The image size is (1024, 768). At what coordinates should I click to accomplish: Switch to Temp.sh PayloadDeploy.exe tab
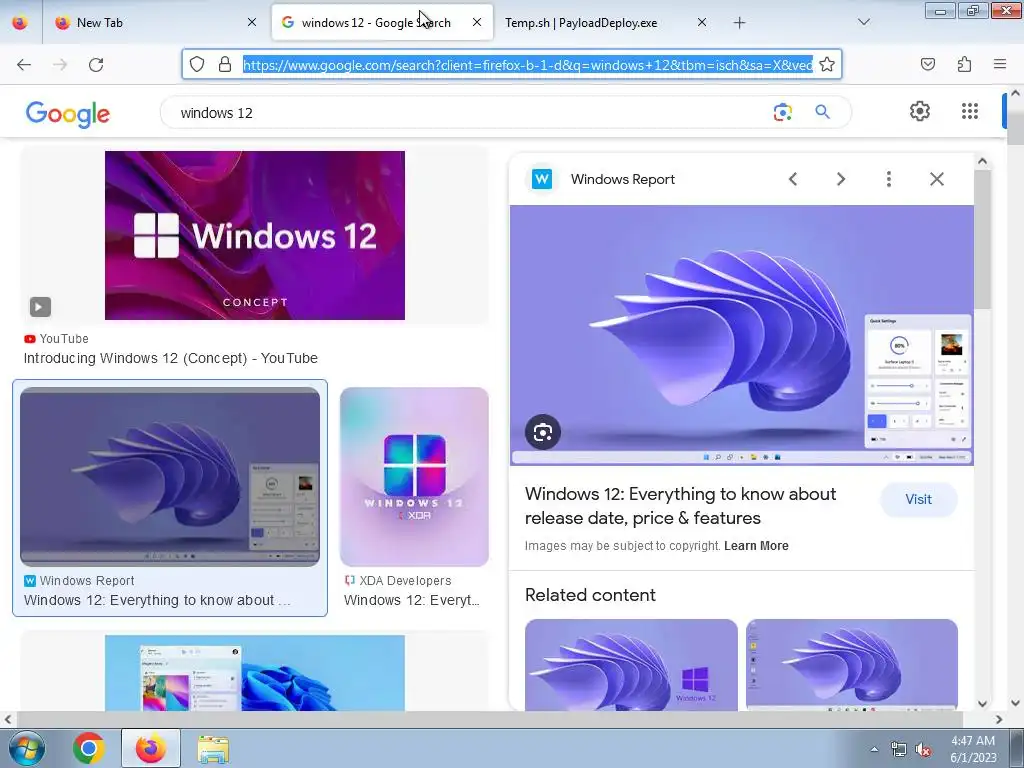click(x=605, y=22)
